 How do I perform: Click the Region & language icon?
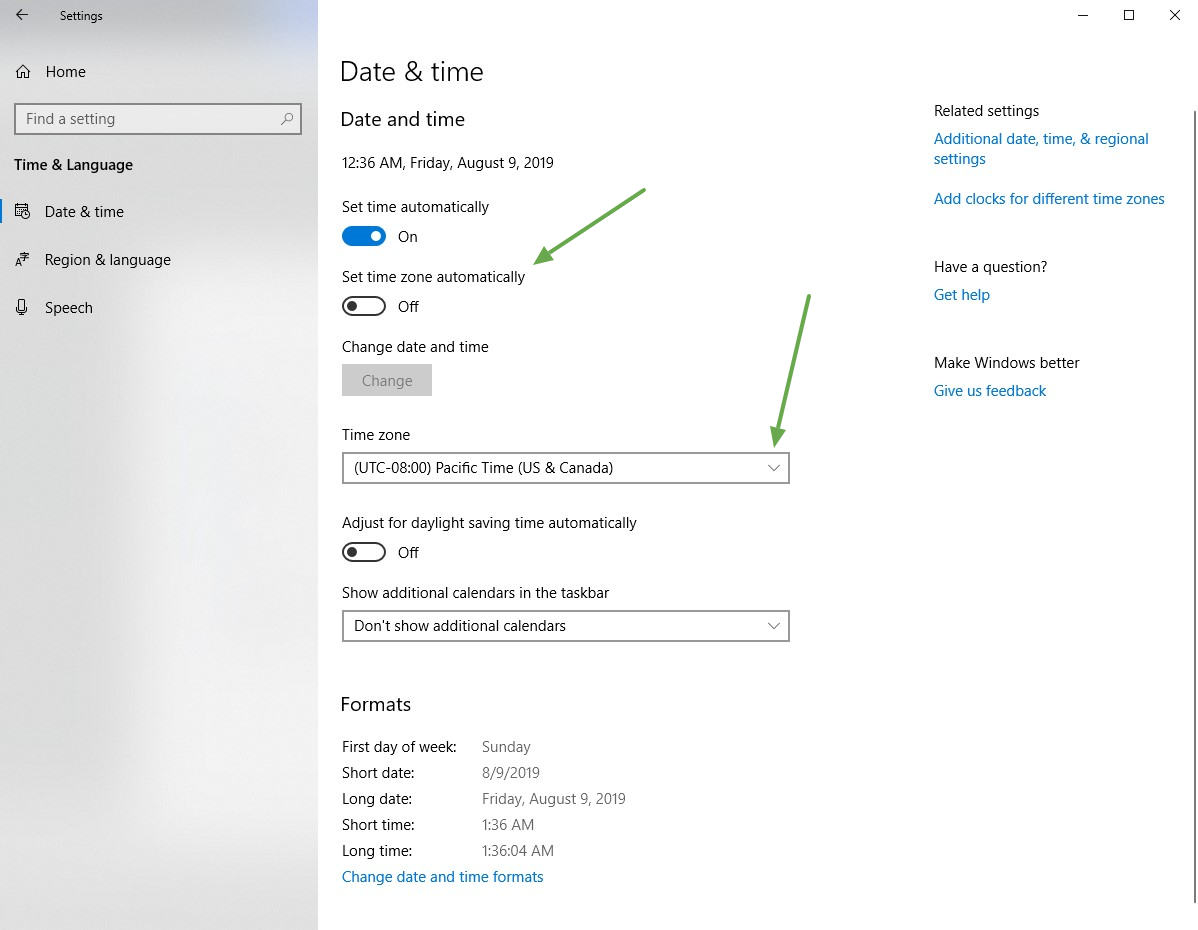click(x=23, y=260)
